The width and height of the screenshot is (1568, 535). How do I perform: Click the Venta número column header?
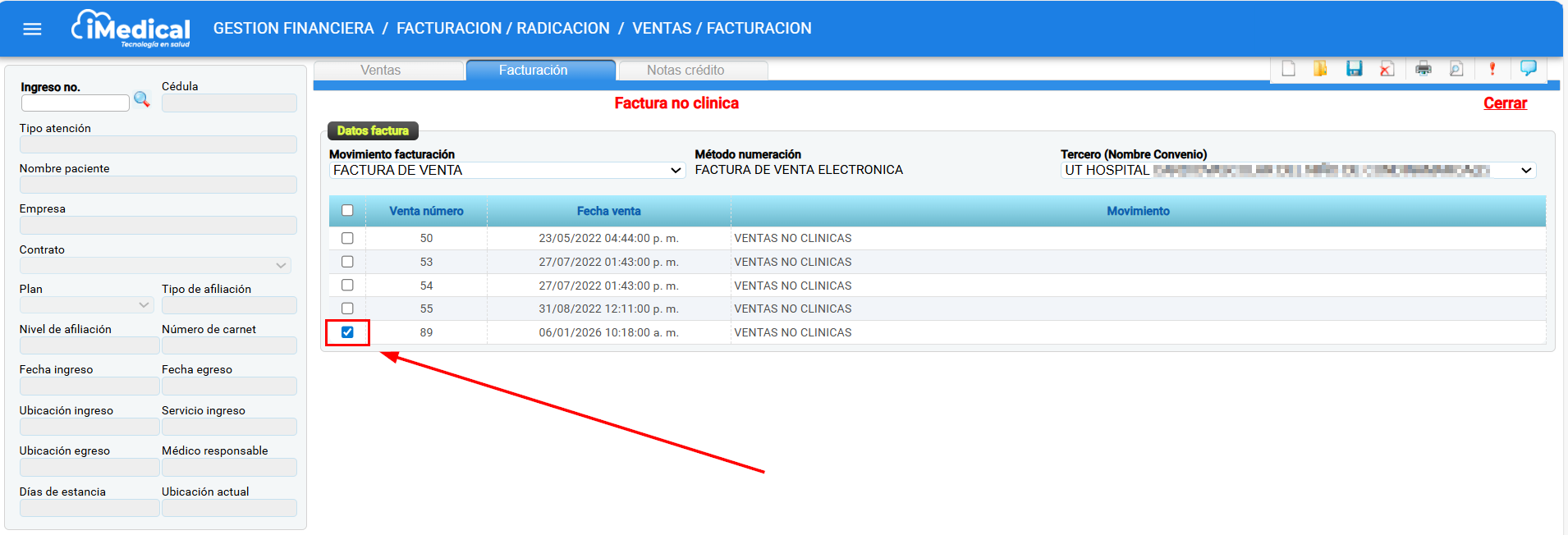[426, 211]
